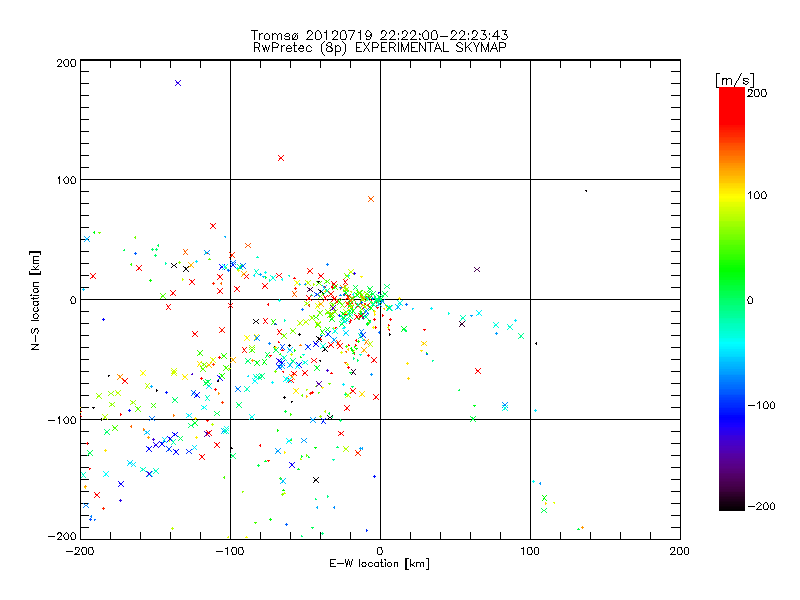Click the colorbar label '200' at top

tap(757, 93)
